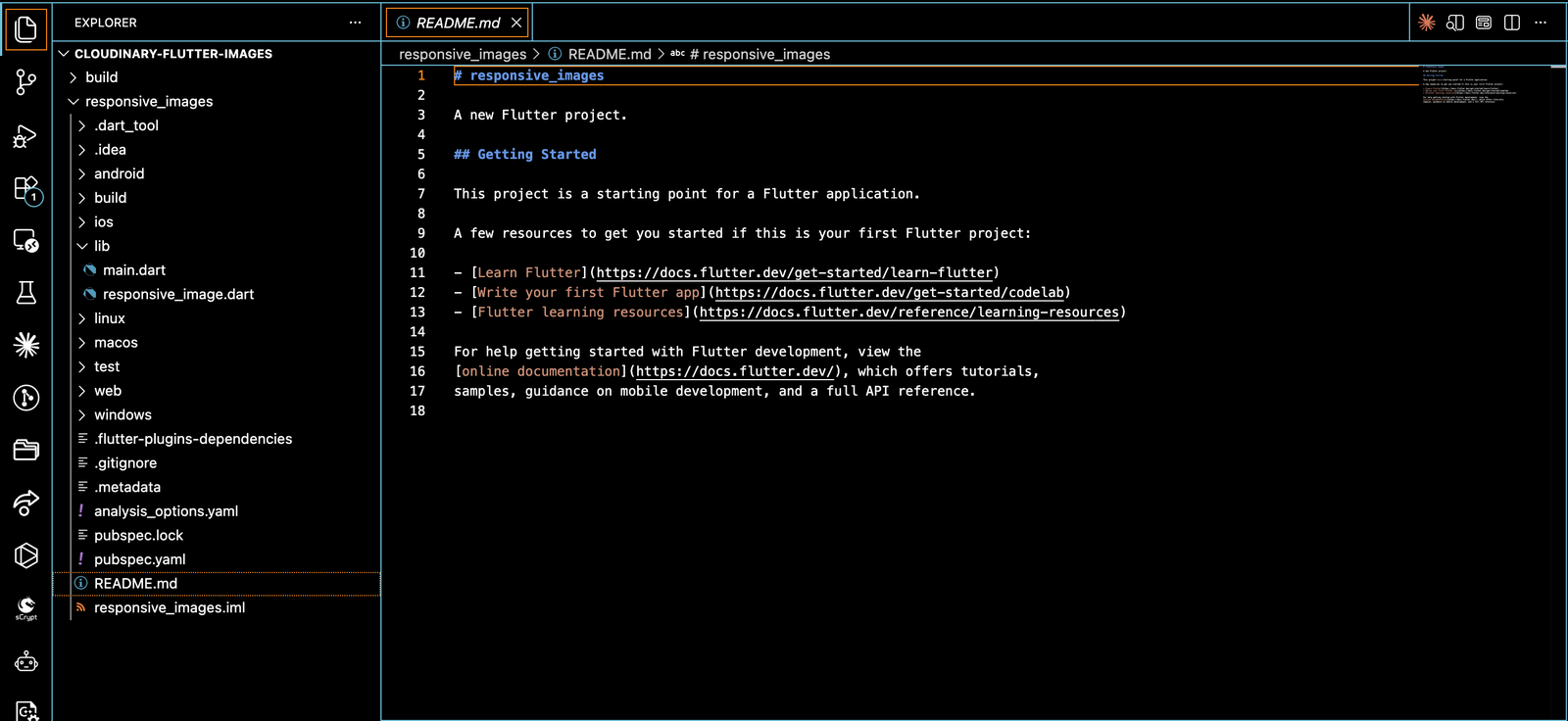Open the Testing flask view

click(x=26, y=293)
